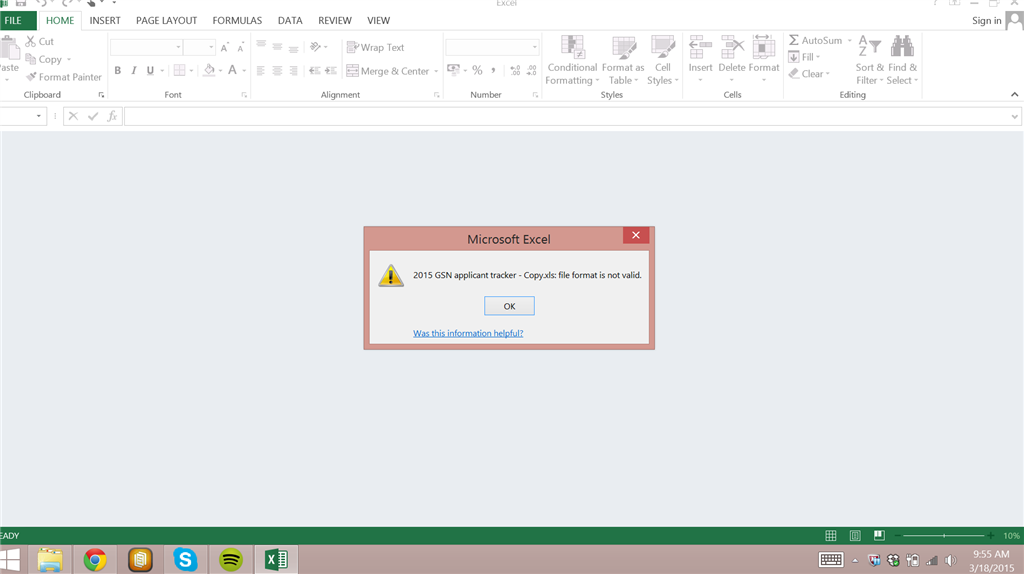Open the Borders button
1024x574 pixels.
[180, 71]
